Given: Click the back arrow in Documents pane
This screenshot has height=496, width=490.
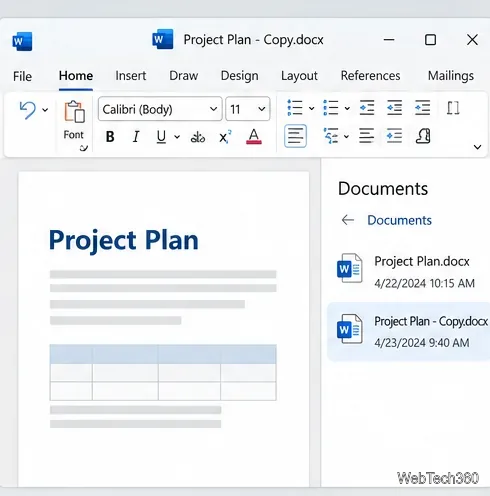Looking at the screenshot, I should (348, 220).
